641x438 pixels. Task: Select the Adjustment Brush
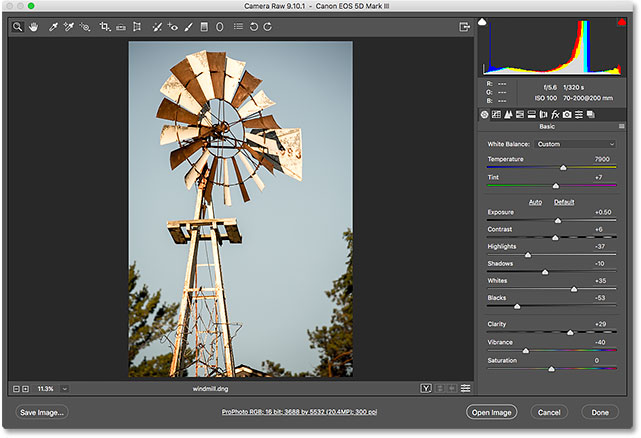188,27
